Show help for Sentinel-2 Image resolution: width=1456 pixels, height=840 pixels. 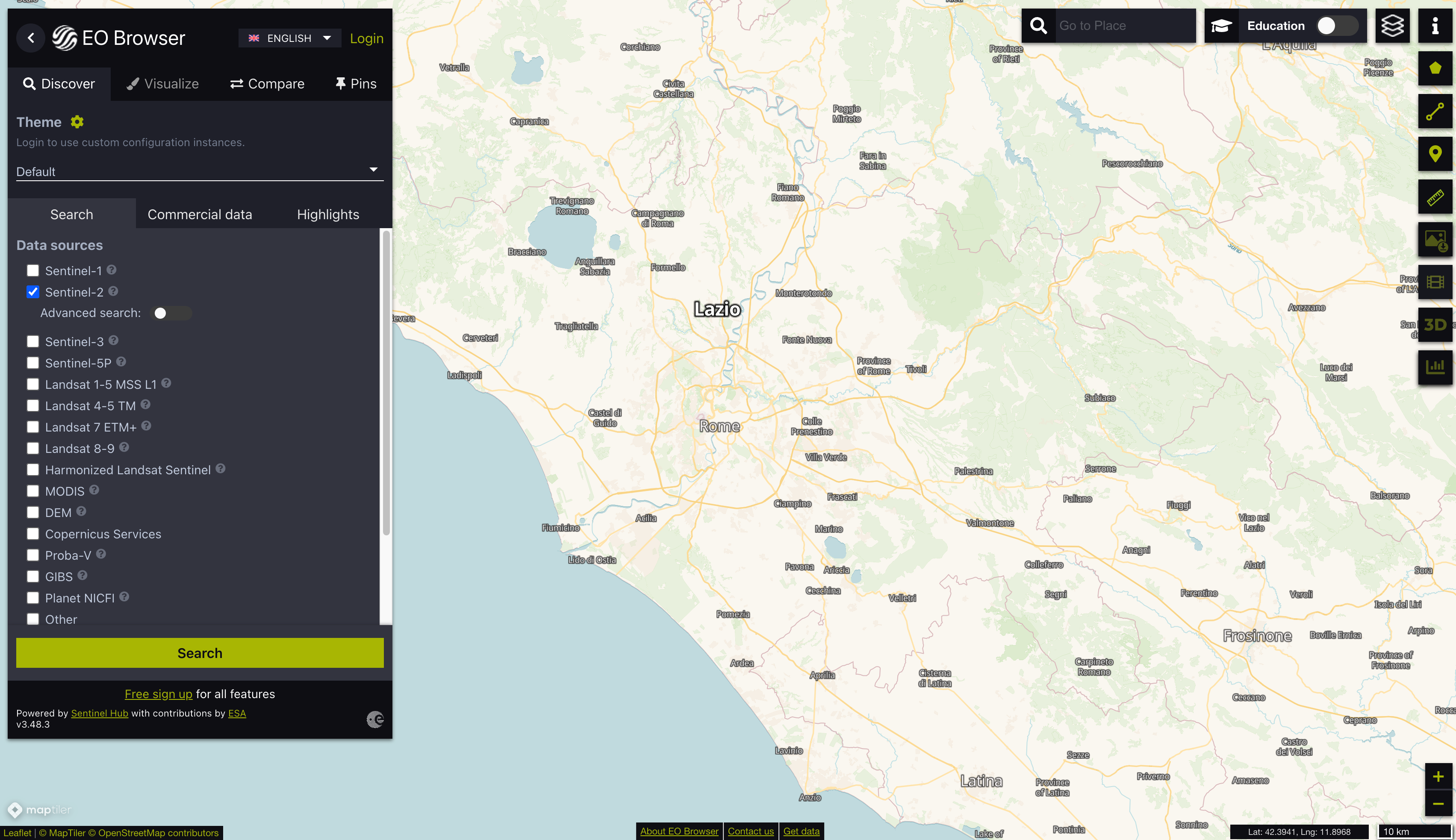pyautogui.click(x=113, y=291)
